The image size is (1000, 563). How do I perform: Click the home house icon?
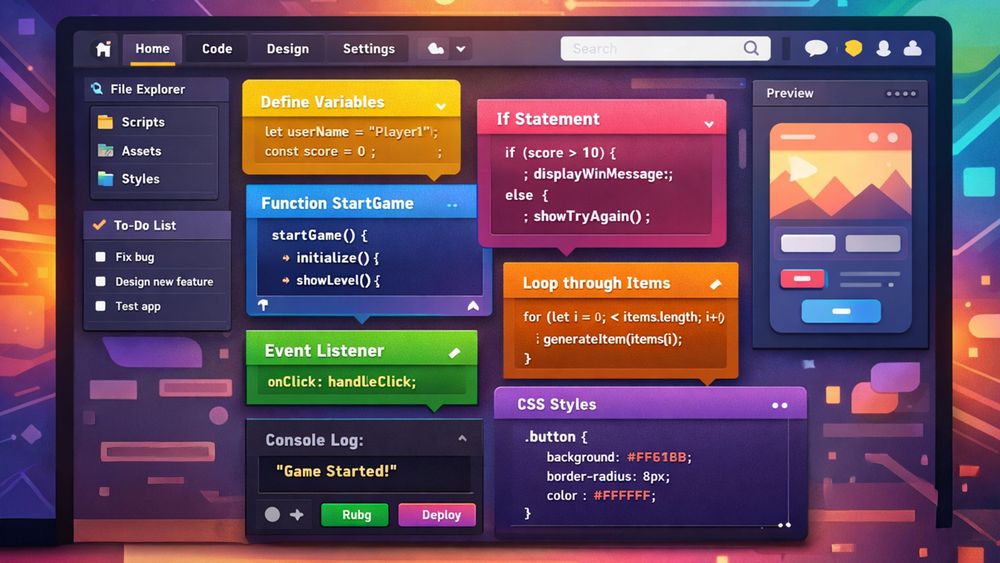coord(103,49)
